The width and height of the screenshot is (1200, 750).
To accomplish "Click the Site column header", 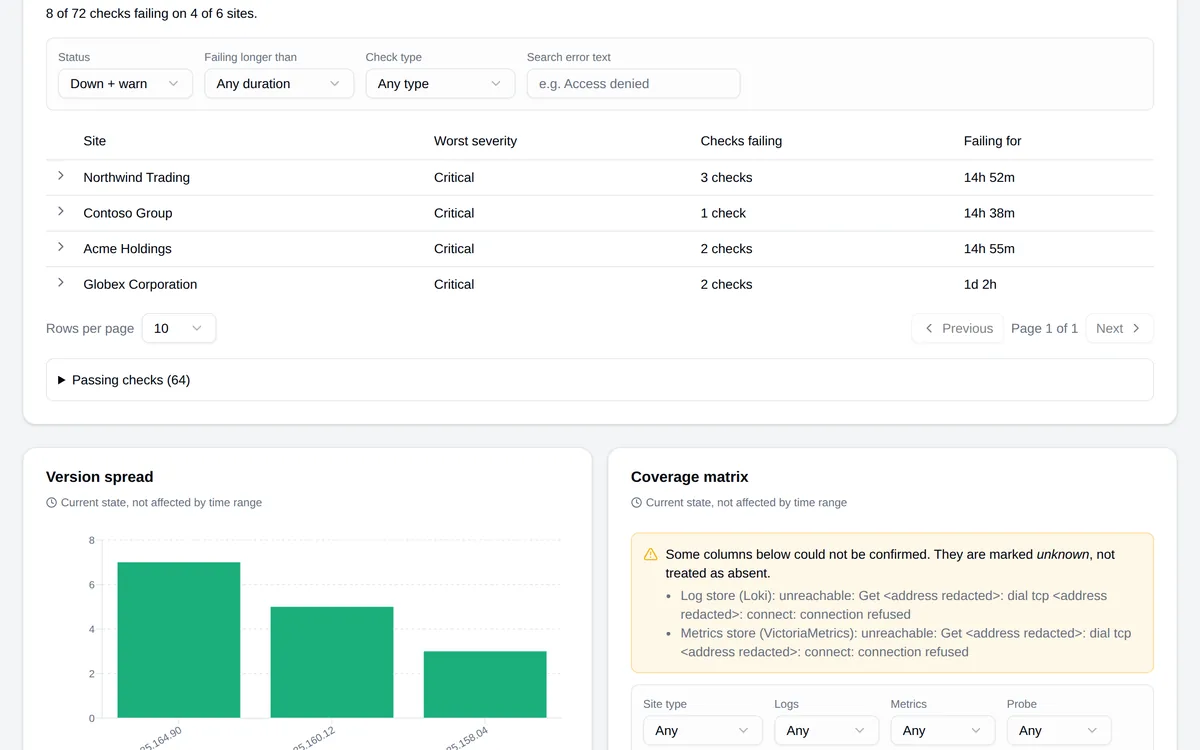I will (95, 141).
